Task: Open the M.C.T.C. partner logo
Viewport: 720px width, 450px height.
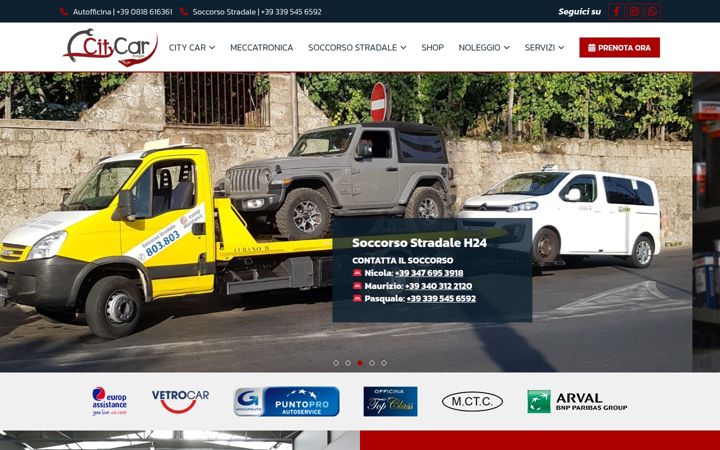Action: [x=472, y=401]
